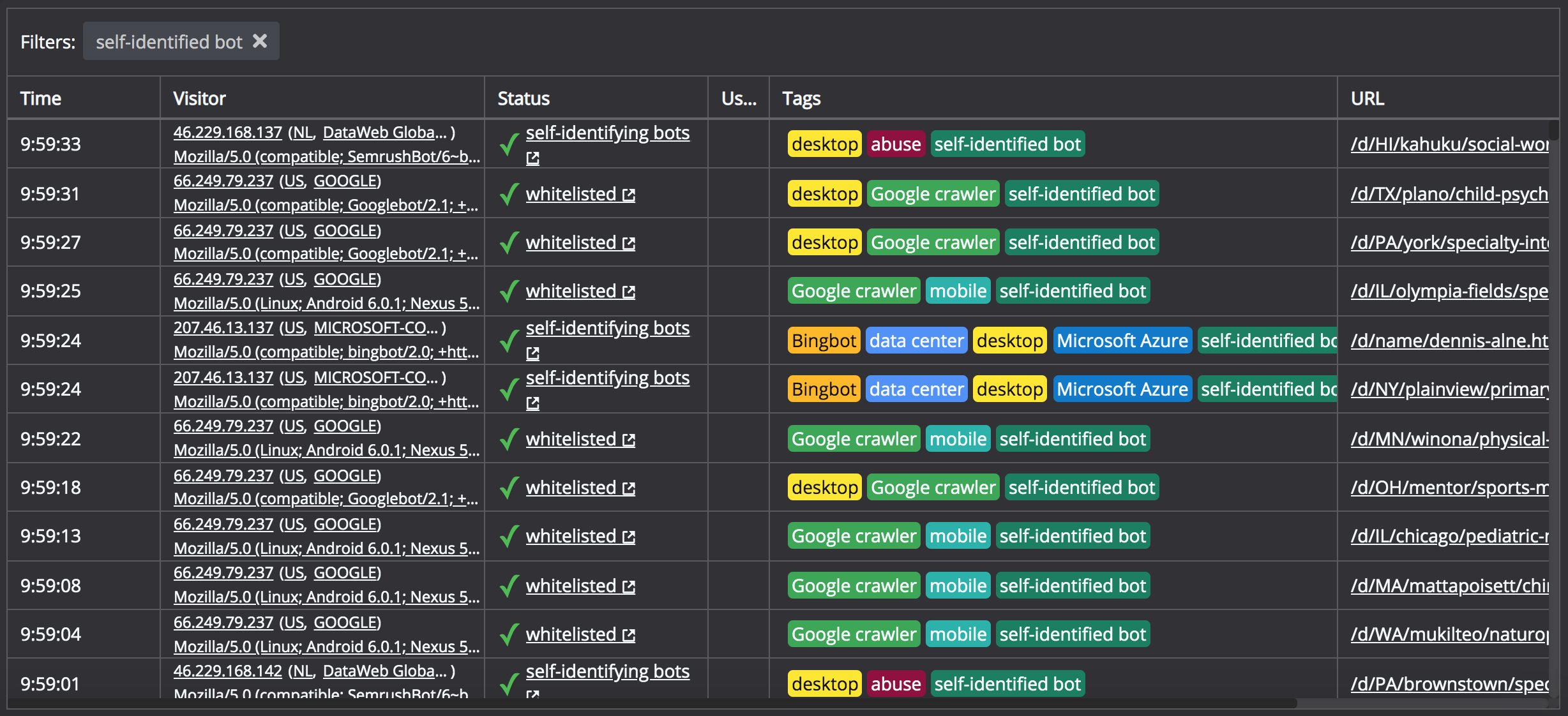Image resolution: width=1568 pixels, height=716 pixels.
Task: Select the Google crawler tag at 9:59:27
Action: click(x=933, y=242)
